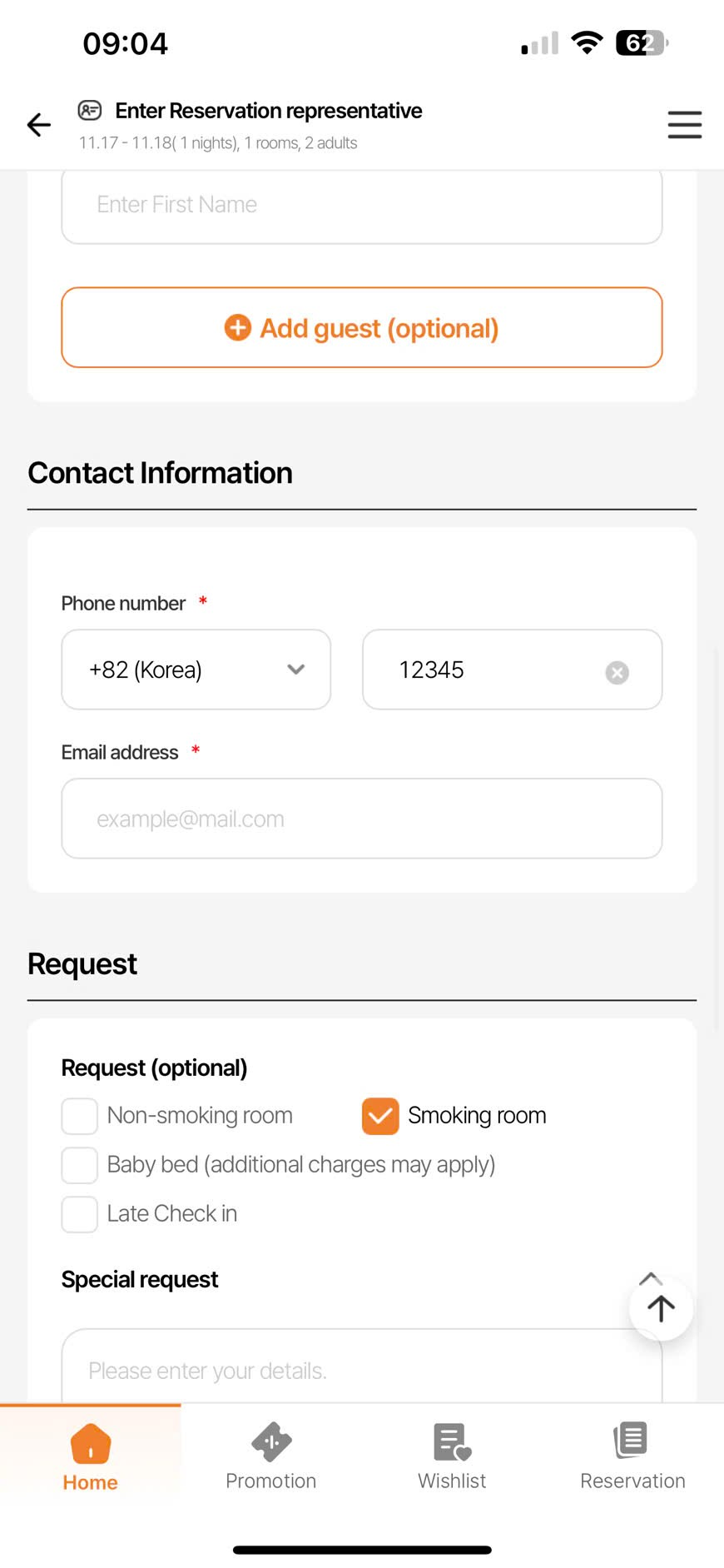Tap the Home house icon
Screen dimensions: 724x1568
pyautogui.click(x=91, y=1443)
